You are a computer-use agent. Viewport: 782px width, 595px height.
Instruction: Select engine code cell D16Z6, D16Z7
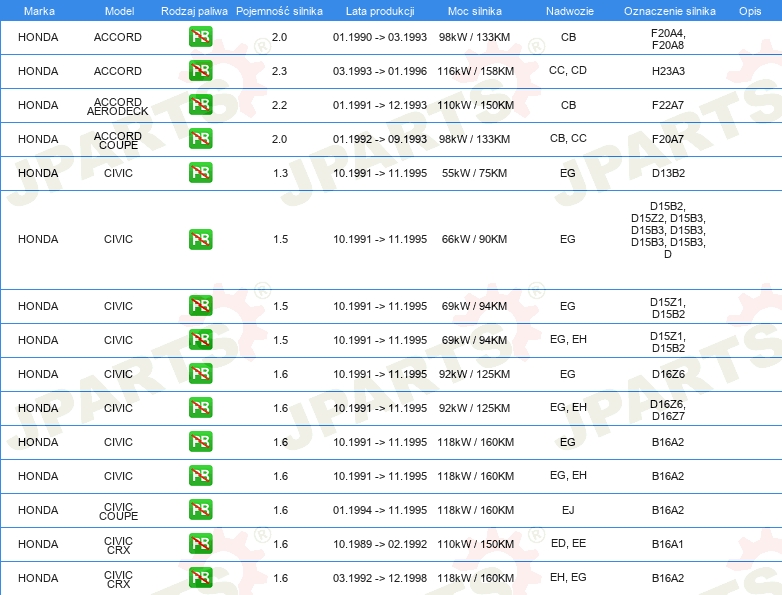(668, 410)
